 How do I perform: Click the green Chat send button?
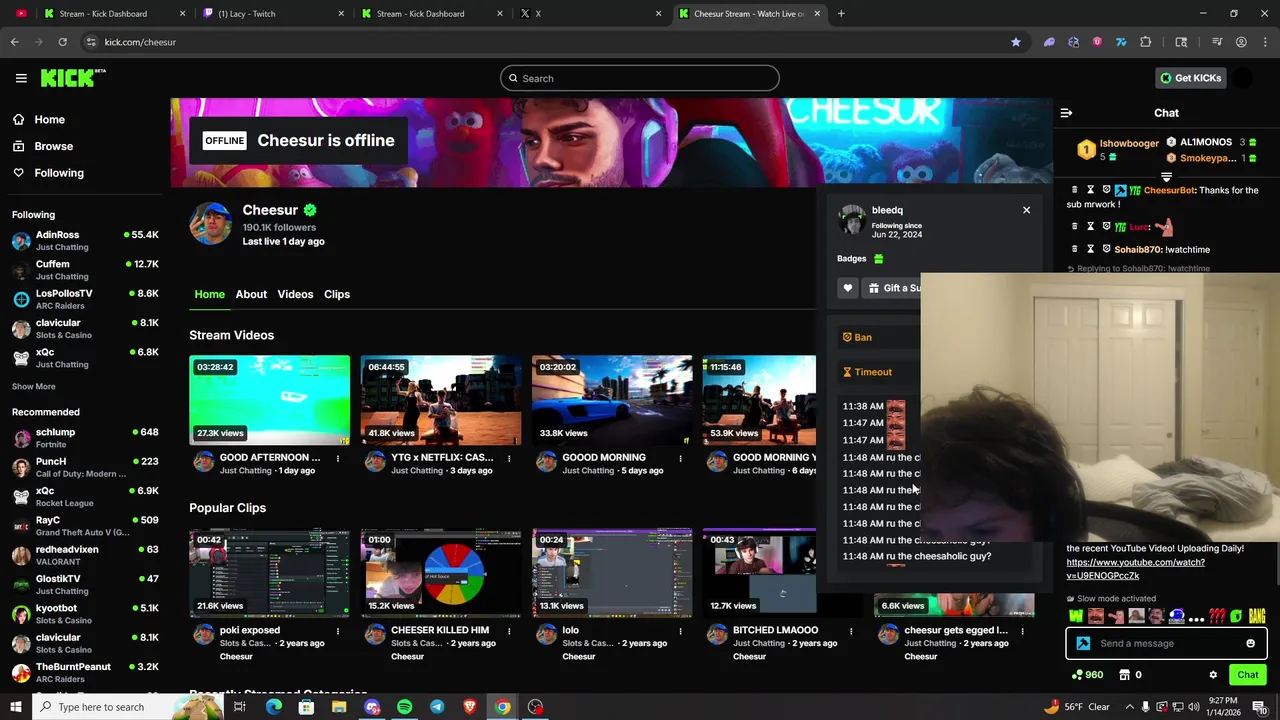1248,675
